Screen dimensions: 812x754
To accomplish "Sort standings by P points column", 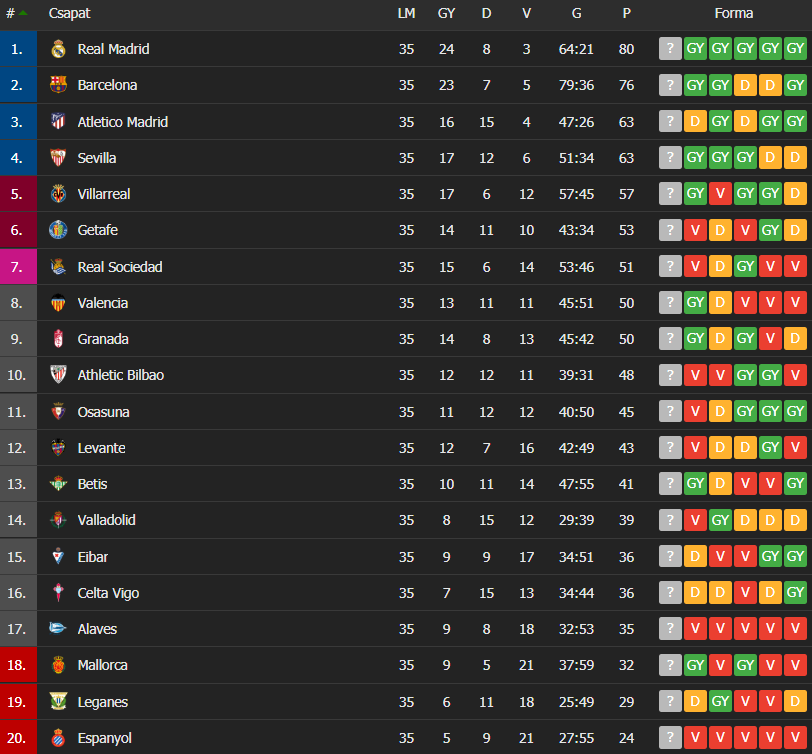I will (x=626, y=13).
